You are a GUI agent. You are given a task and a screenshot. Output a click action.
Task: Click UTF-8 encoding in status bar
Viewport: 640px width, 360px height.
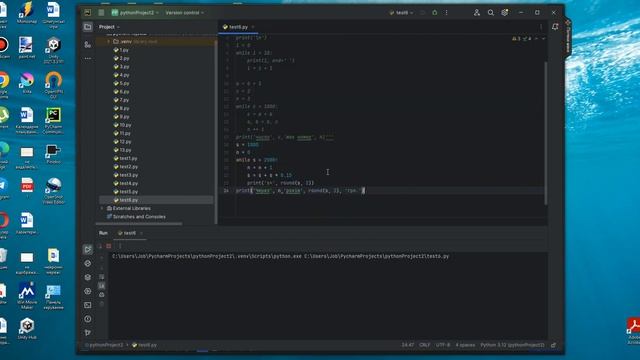(443, 345)
